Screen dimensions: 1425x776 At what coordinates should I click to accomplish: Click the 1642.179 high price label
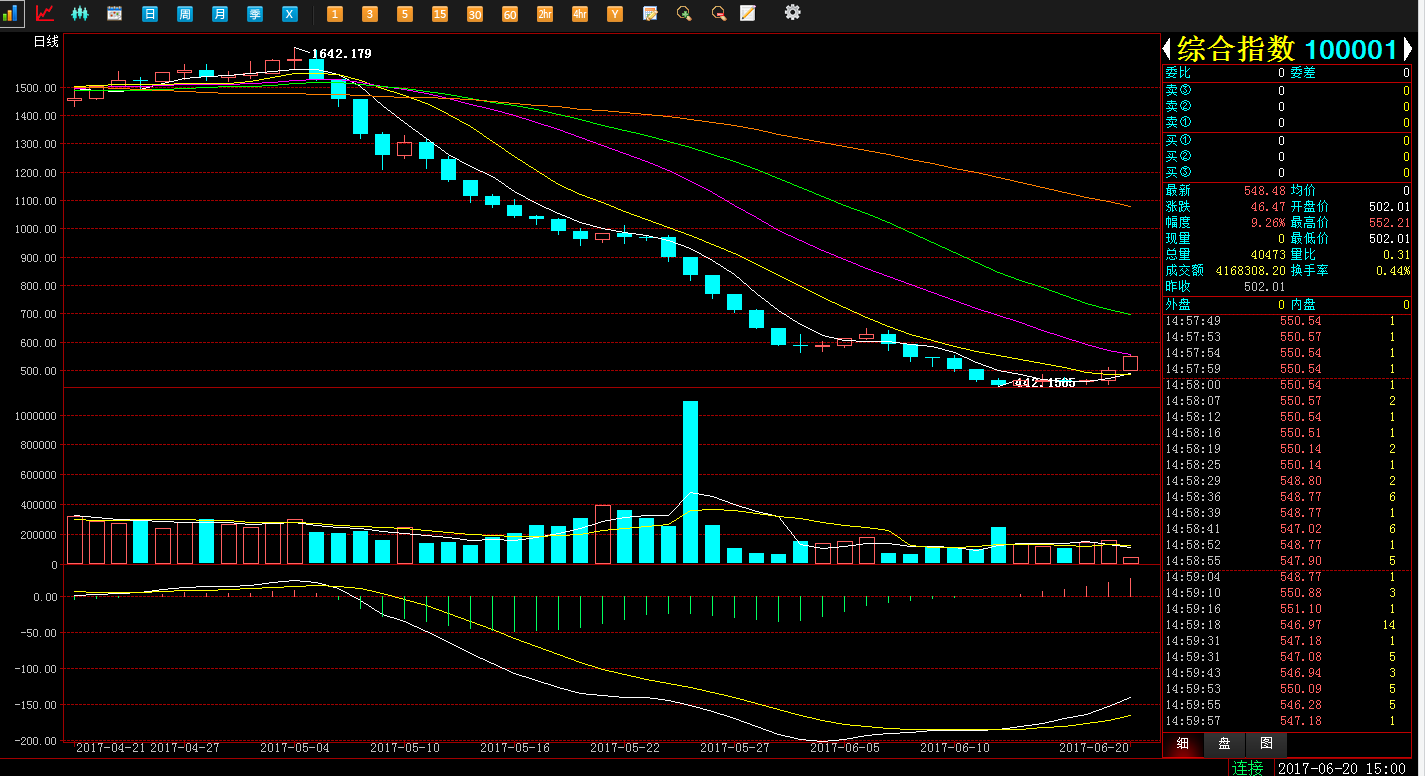(342, 54)
